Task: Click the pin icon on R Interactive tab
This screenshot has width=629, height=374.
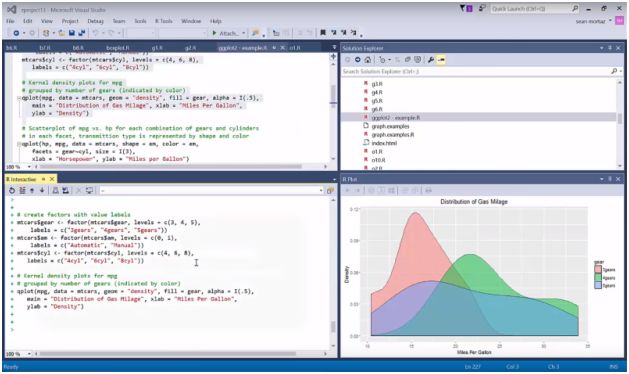Action: tap(43, 179)
